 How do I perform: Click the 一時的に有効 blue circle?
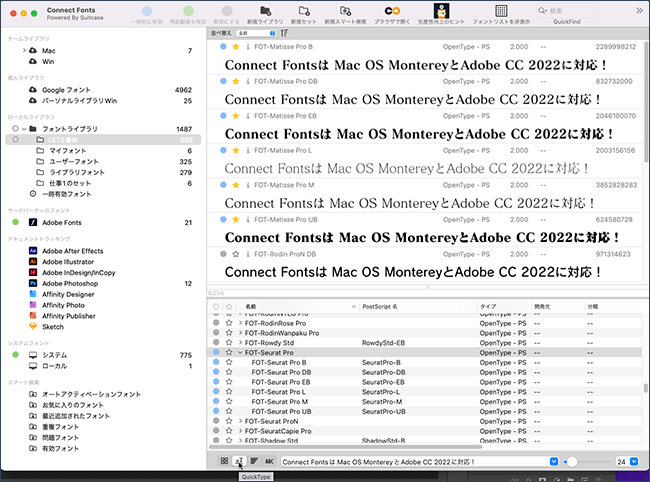click(x=147, y=11)
